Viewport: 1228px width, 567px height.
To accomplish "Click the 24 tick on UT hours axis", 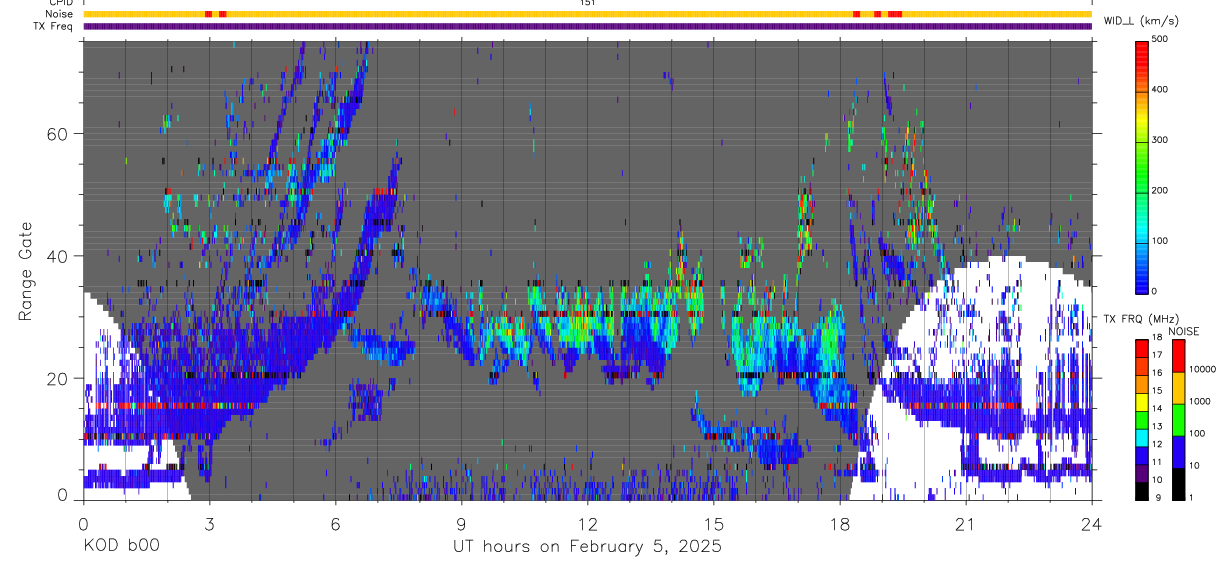I will point(1092,523).
